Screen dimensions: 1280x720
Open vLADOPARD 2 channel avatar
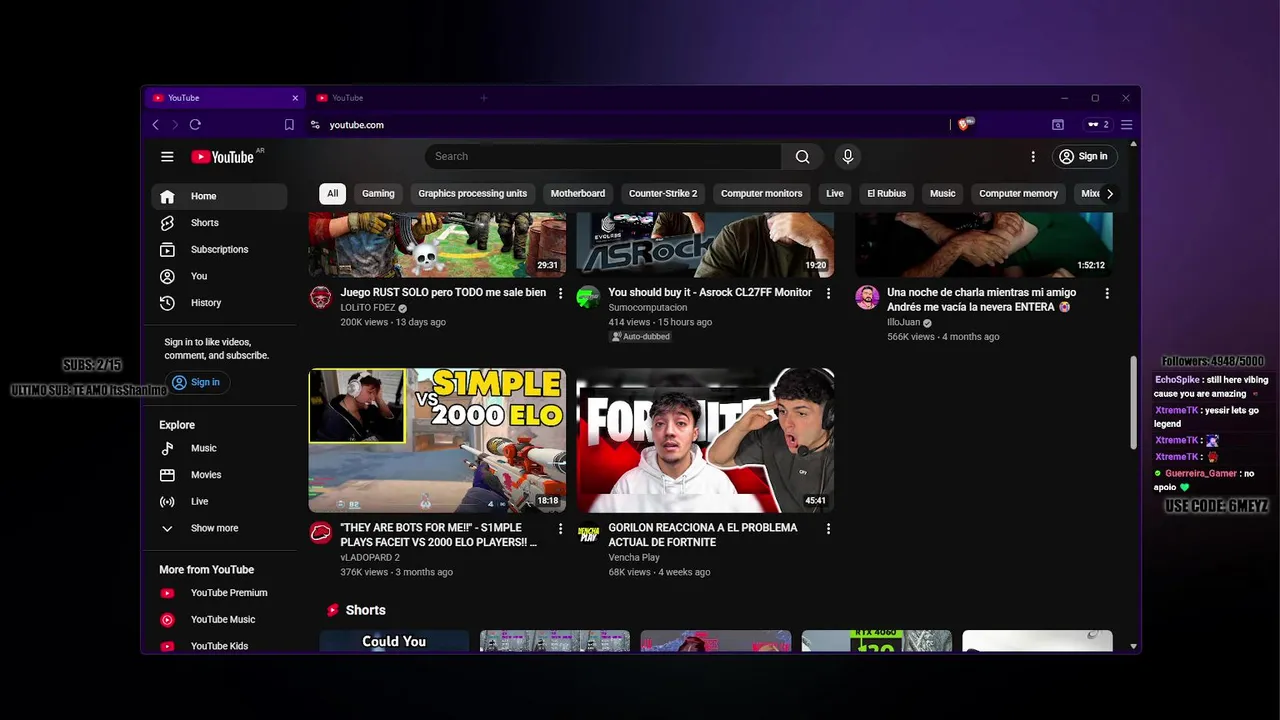click(320, 532)
